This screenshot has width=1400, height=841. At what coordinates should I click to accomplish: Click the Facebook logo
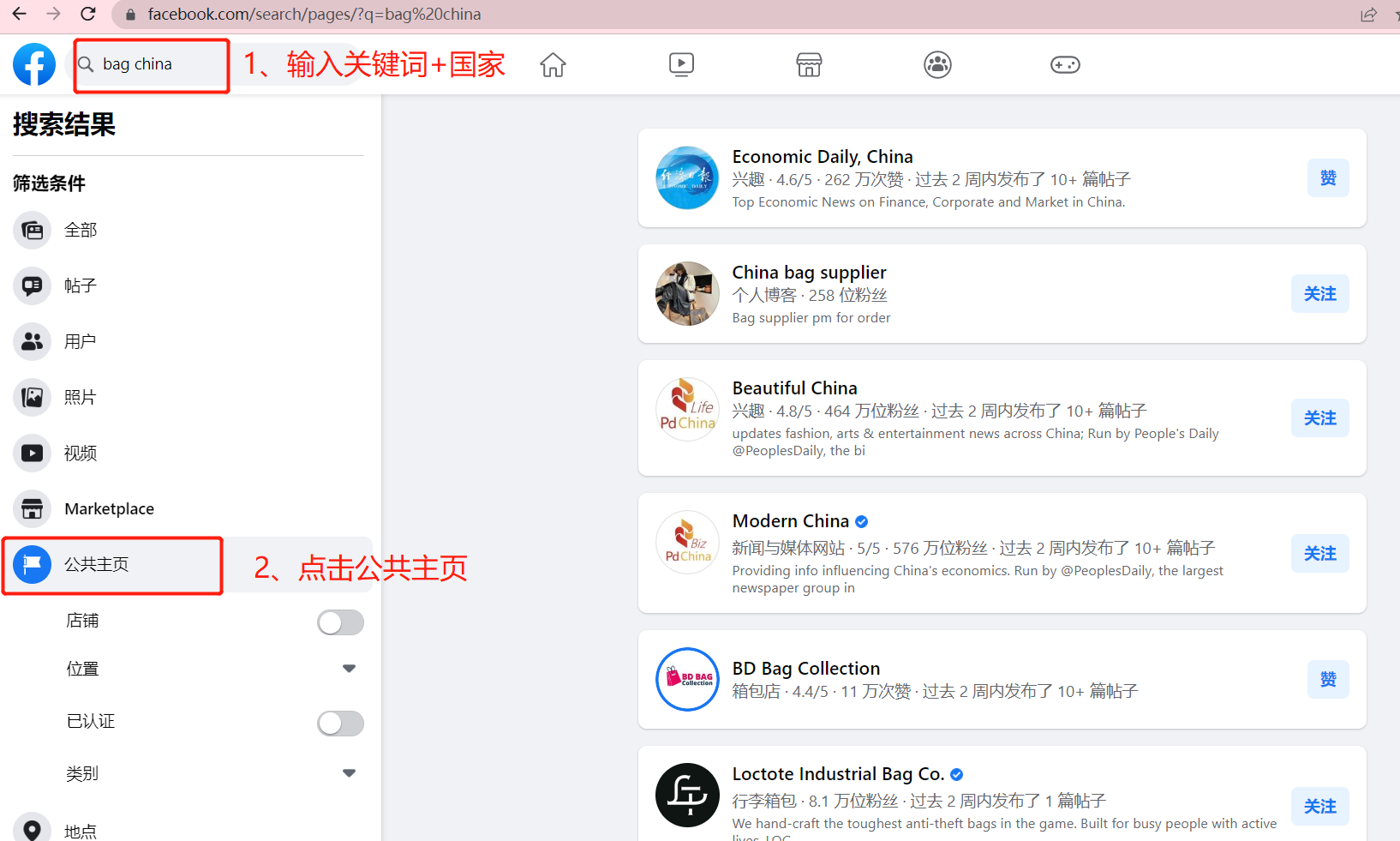[33, 64]
